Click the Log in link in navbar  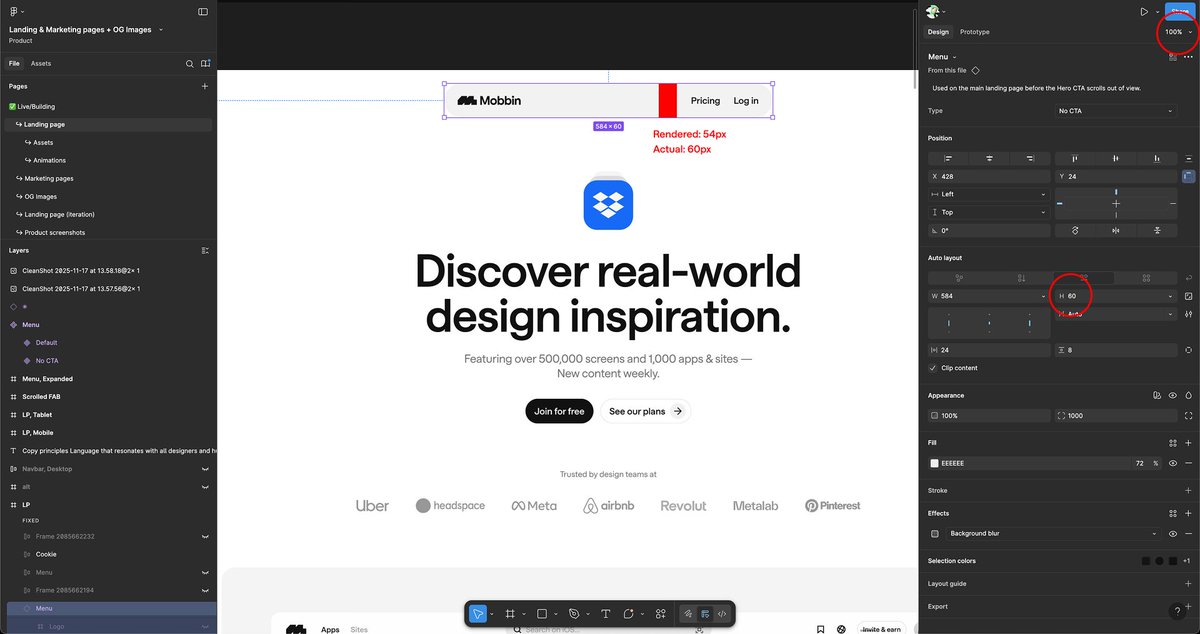tap(746, 100)
